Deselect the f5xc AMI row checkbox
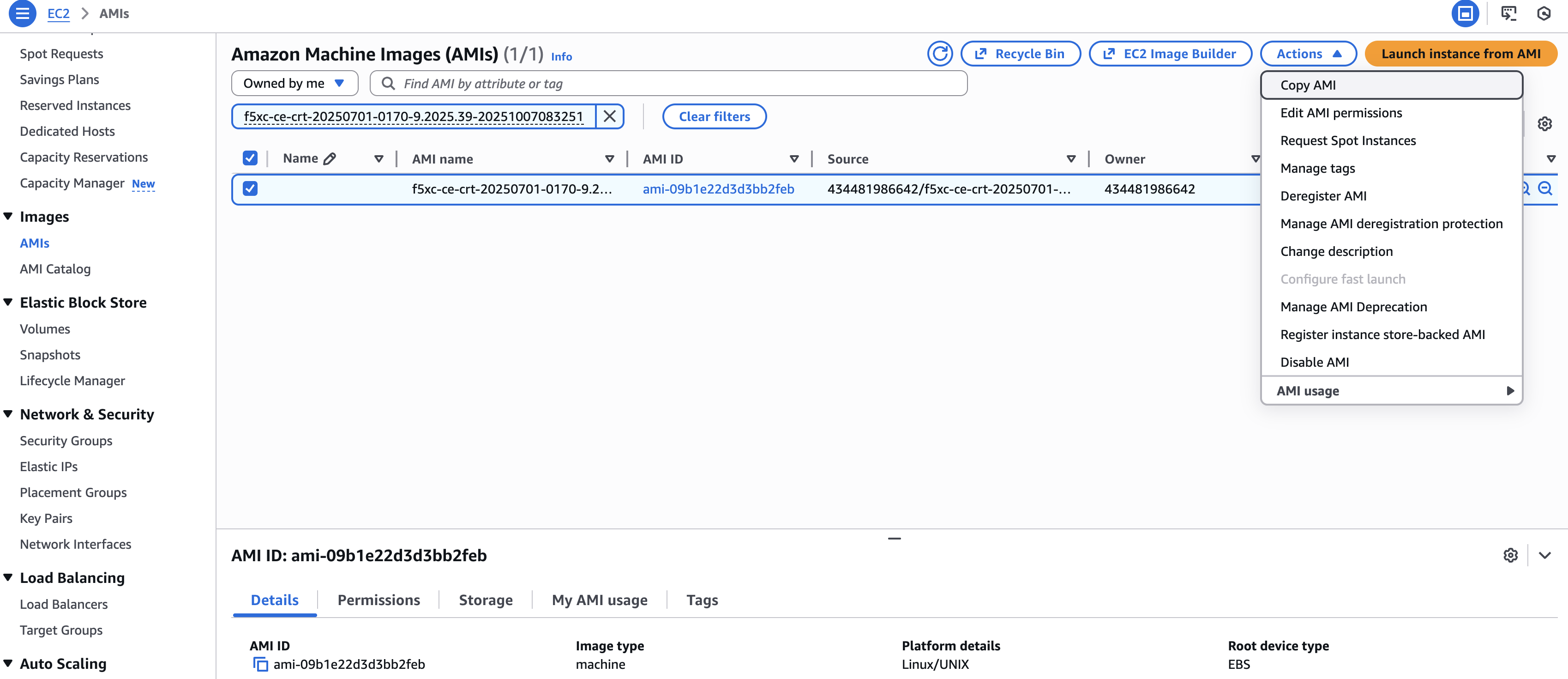The width and height of the screenshot is (1568, 679). click(x=250, y=189)
